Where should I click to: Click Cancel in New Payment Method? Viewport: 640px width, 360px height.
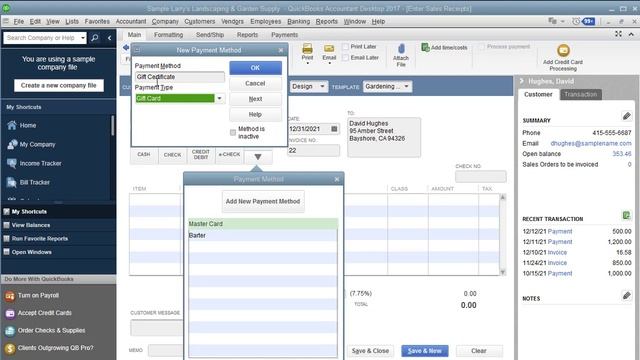(x=255, y=83)
